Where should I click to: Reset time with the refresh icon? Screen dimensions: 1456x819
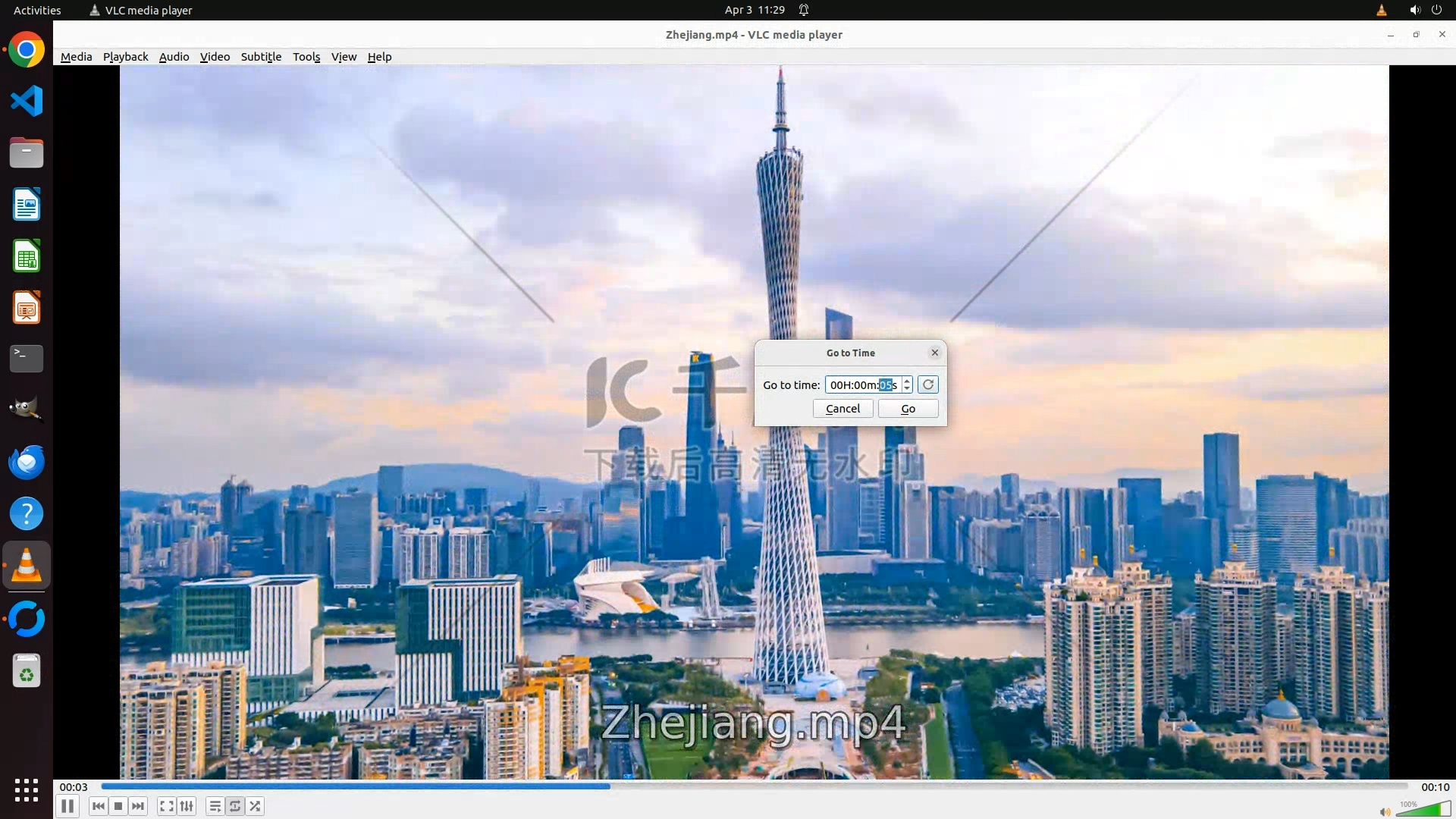[927, 384]
